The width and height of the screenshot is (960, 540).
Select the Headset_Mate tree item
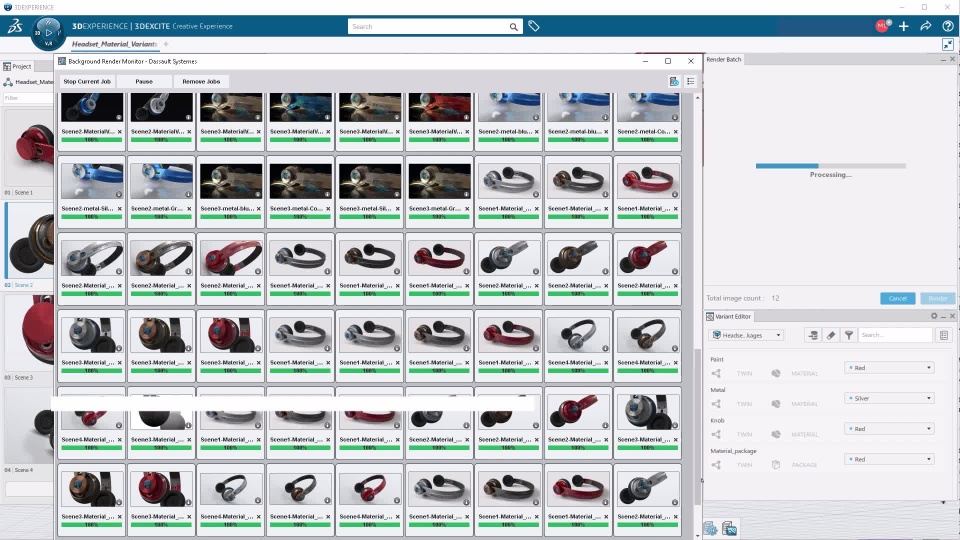tap(29, 82)
